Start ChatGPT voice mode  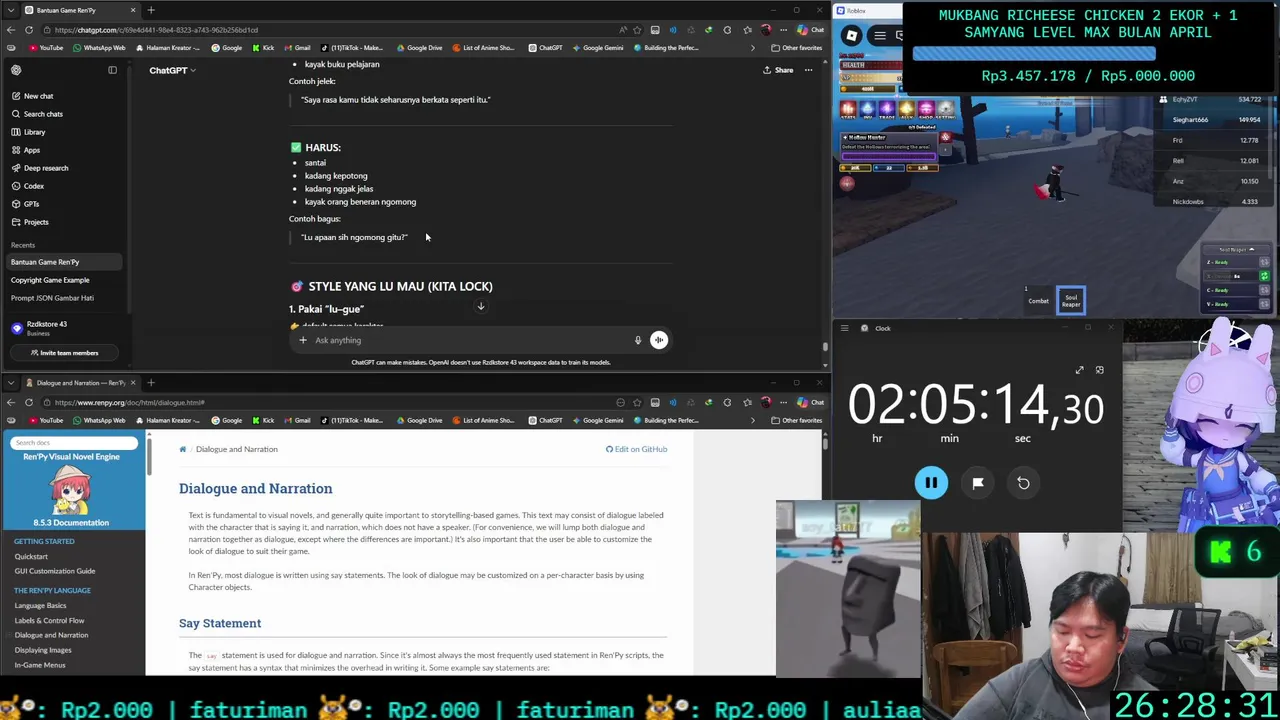[x=659, y=340]
